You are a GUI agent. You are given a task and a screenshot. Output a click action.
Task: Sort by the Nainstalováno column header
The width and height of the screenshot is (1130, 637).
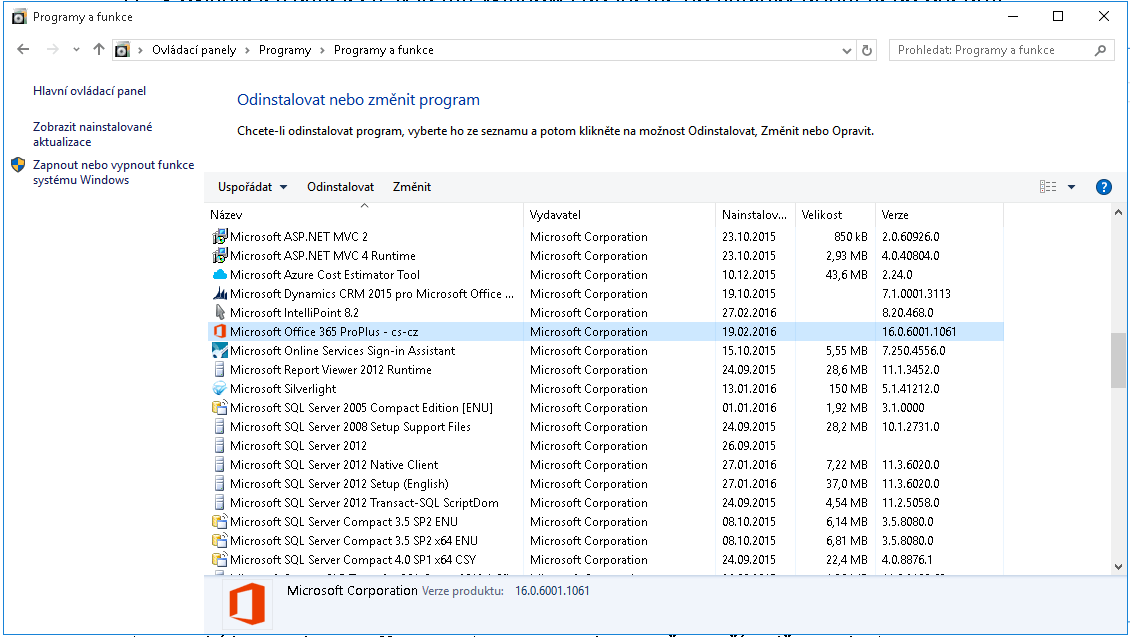tap(755, 215)
